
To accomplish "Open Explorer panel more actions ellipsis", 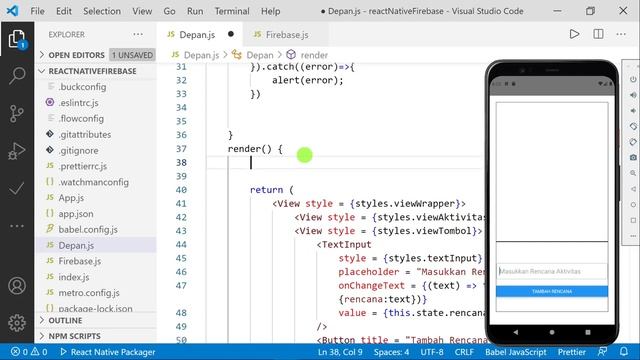I will click(138, 34).
